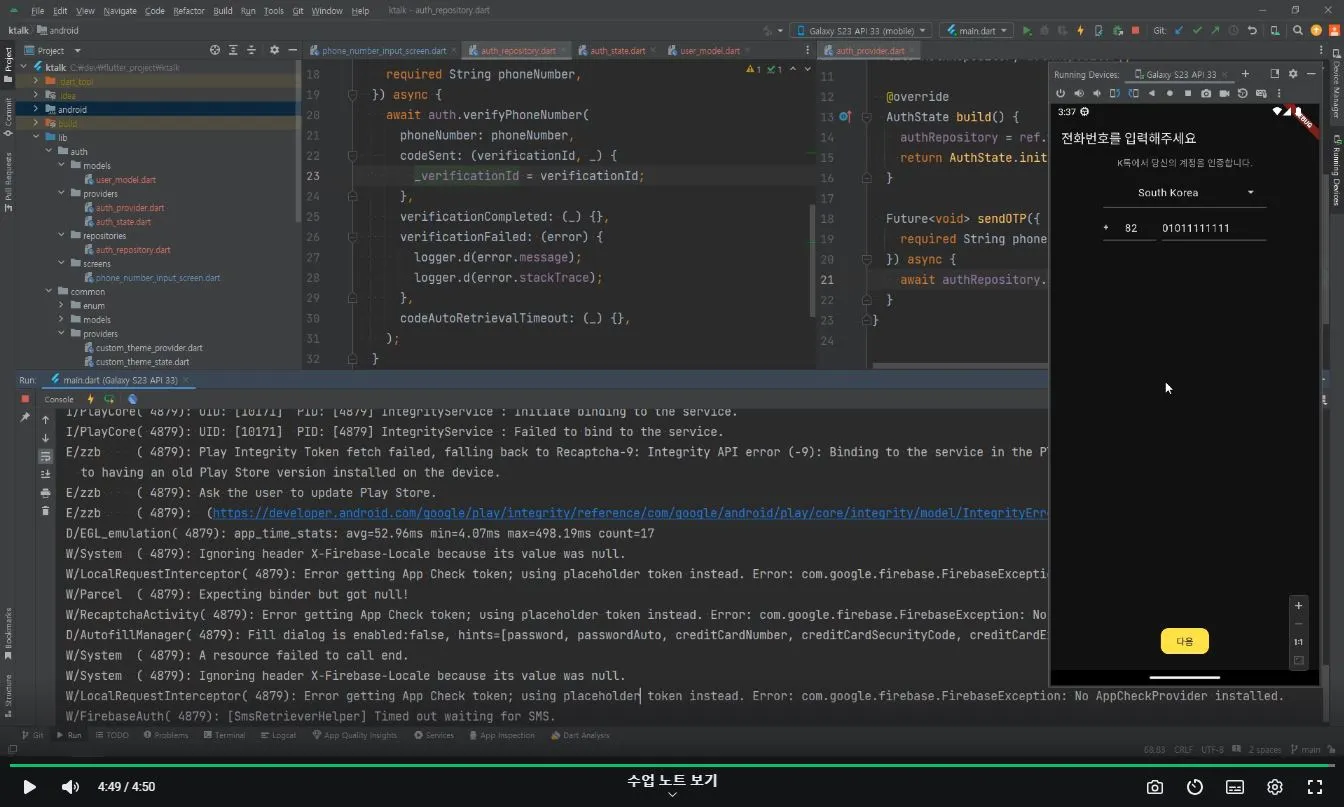Print console output with printer icon

(x=45, y=493)
